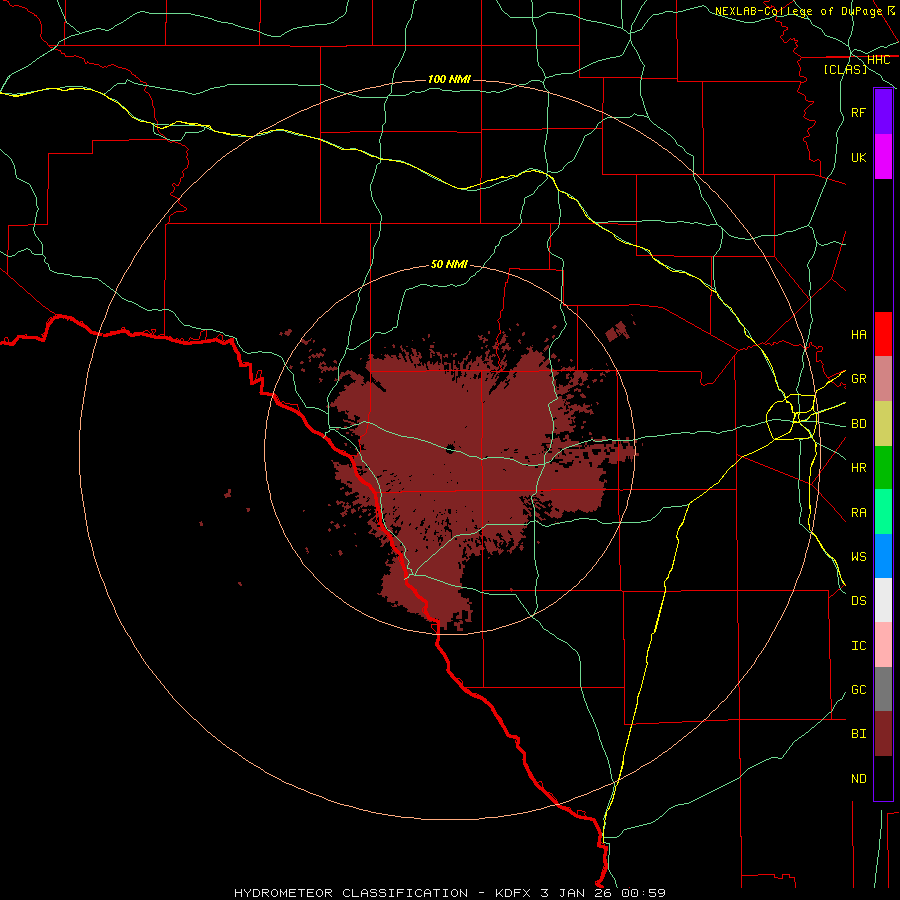Click the UK magenta legend swatch
Image resolution: width=900 pixels, height=900 pixels.
point(883,157)
